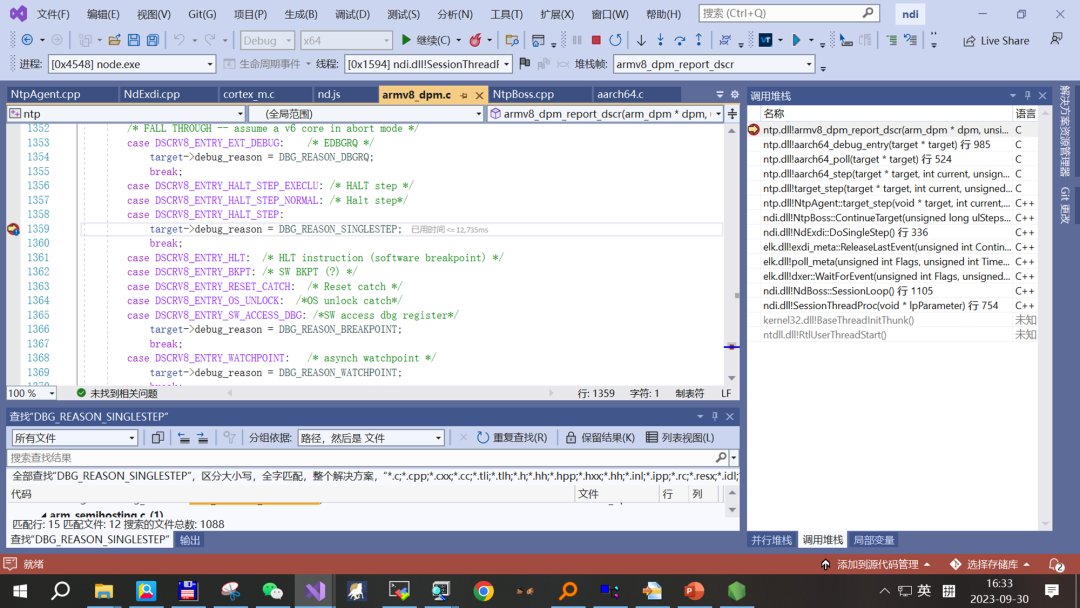Click the Navigate Backward arrow icon
The width and height of the screenshot is (1080, 608).
click(x=27, y=41)
